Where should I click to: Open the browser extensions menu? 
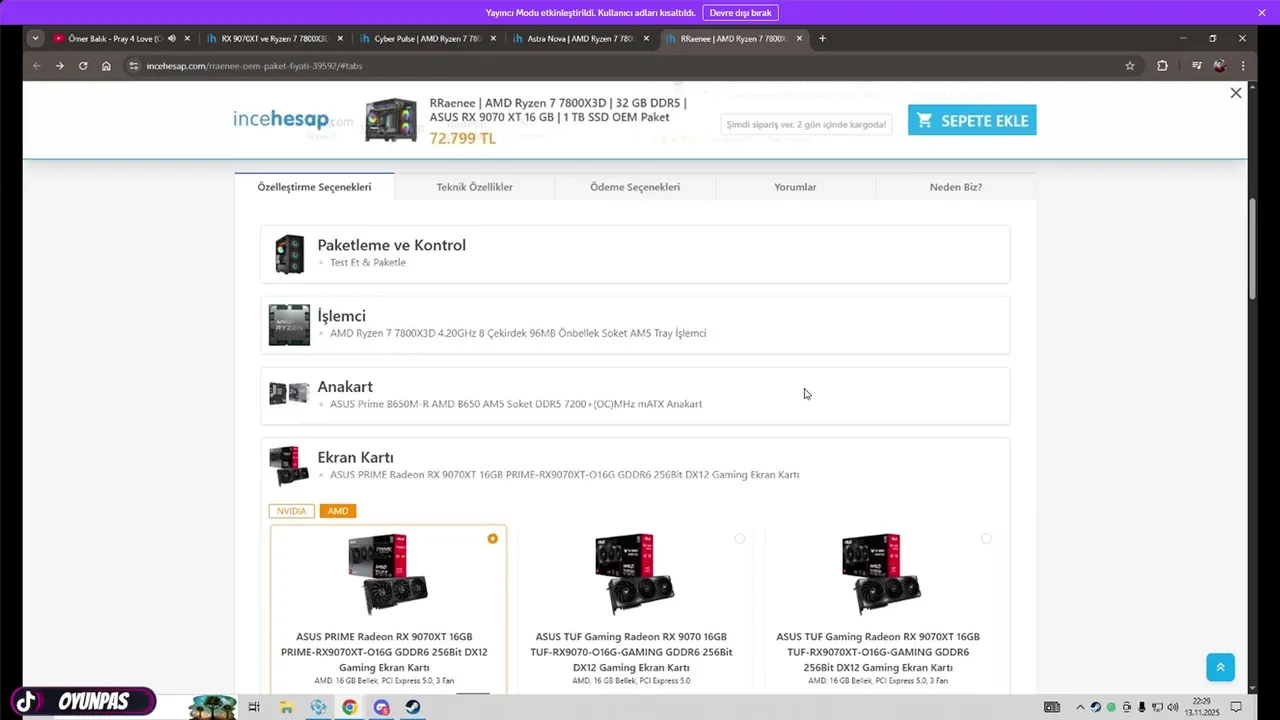pos(1162,66)
